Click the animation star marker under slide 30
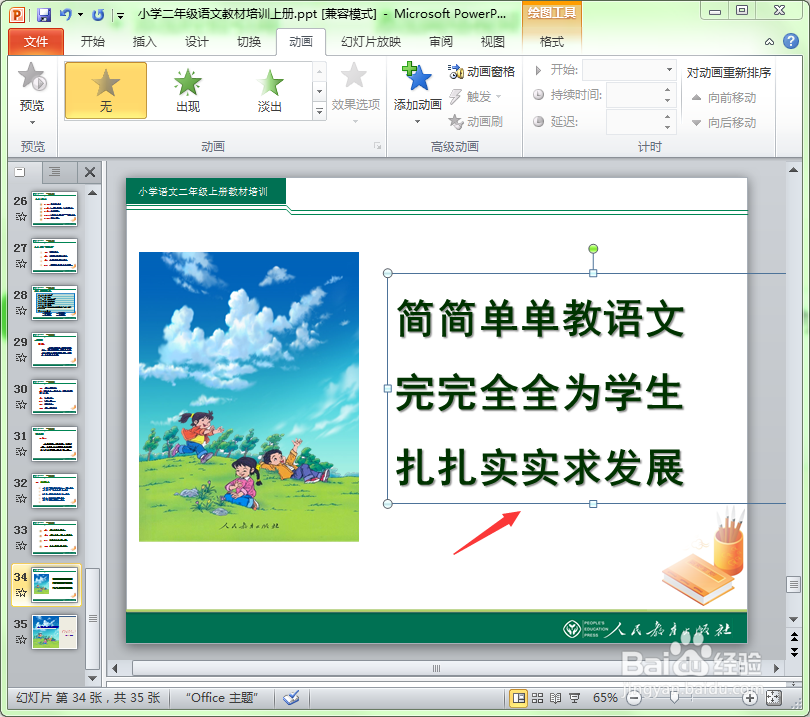This screenshot has width=810, height=717. coord(21,404)
